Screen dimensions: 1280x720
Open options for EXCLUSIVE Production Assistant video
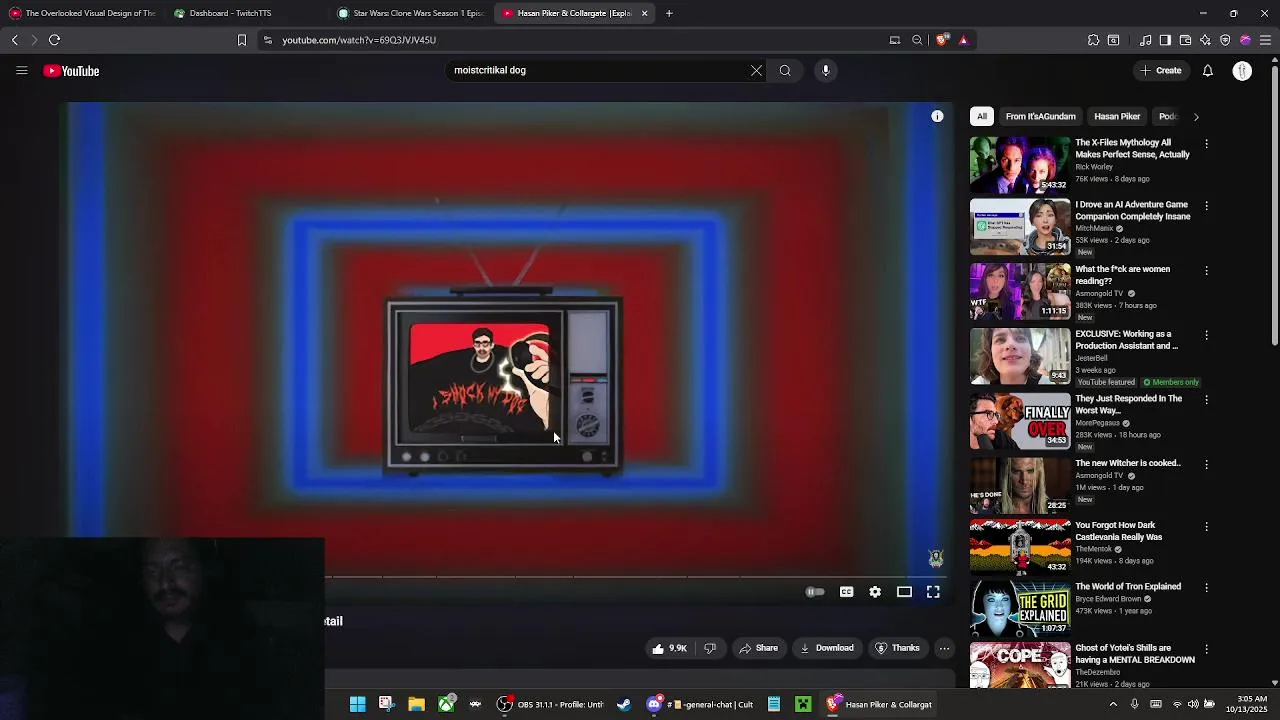tap(1206, 336)
